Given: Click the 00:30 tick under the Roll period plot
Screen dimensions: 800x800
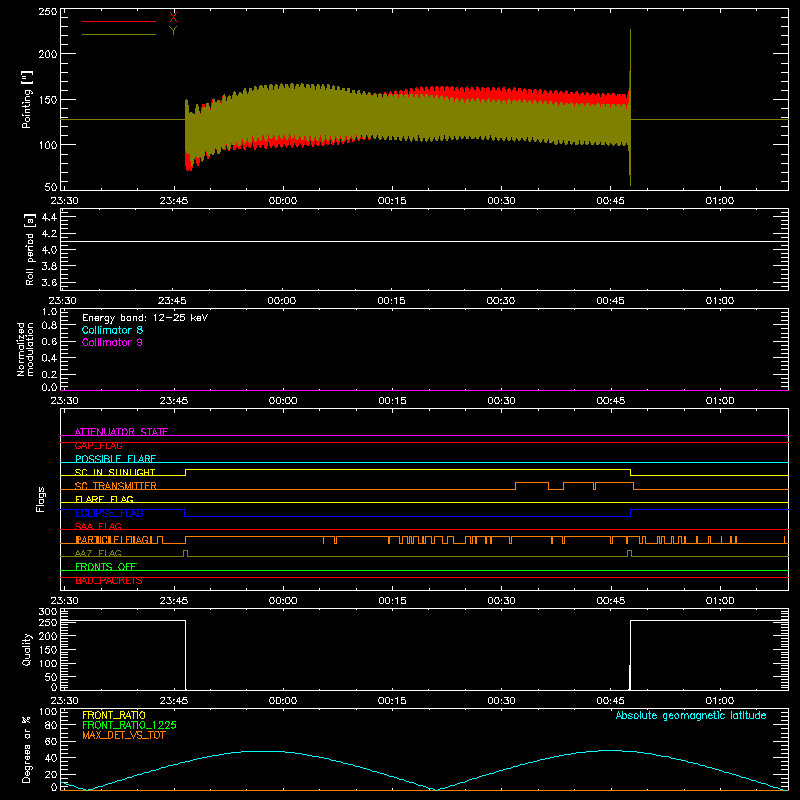Looking at the screenshot, I should tap(501, 301).
